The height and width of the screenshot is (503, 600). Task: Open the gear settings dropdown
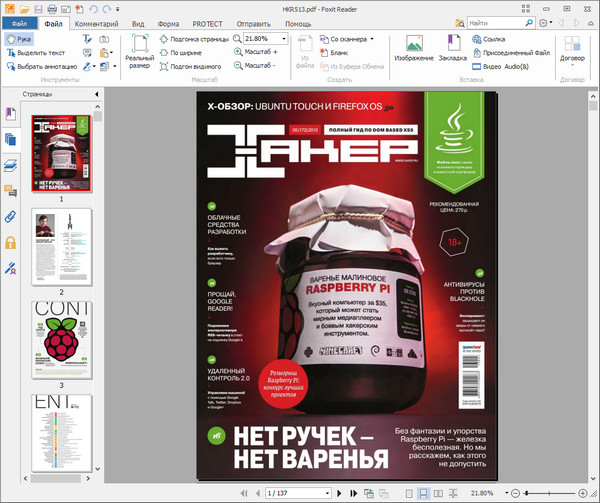(545, 23)
